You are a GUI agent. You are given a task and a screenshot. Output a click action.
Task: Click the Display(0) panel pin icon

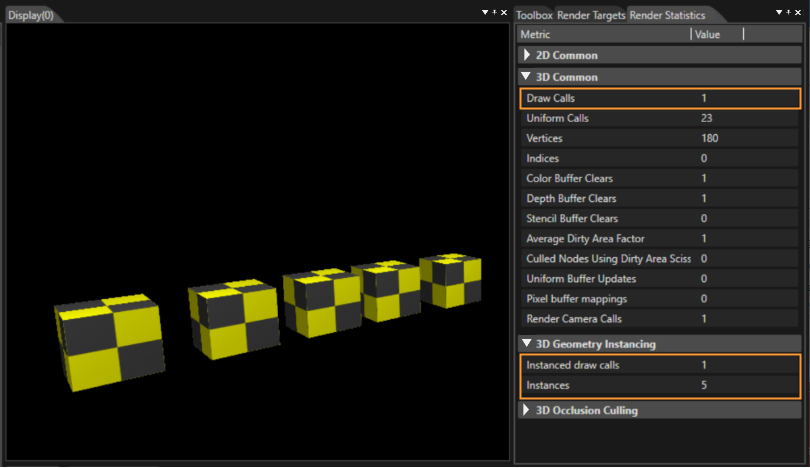click(494, 12)
